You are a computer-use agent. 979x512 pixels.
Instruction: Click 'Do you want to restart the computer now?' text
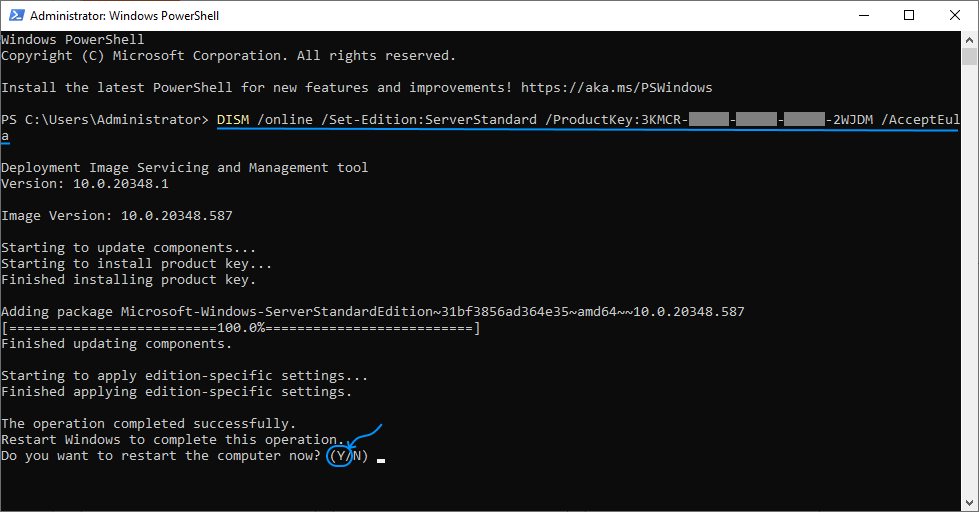pyautogui.click(x=161, y=456)
